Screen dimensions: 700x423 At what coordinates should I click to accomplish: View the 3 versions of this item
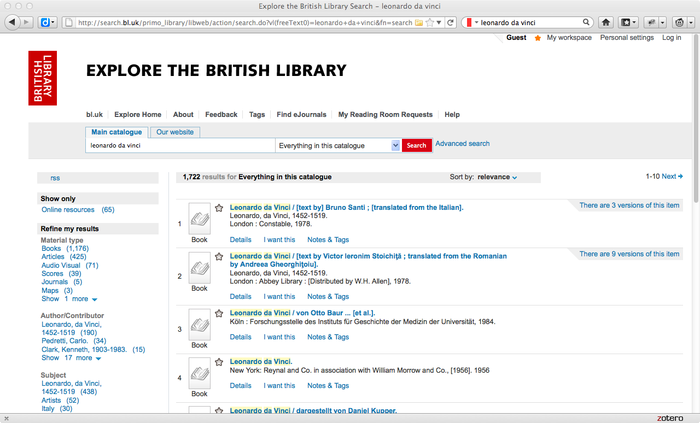pyautogui.click(x=629, y=205)
